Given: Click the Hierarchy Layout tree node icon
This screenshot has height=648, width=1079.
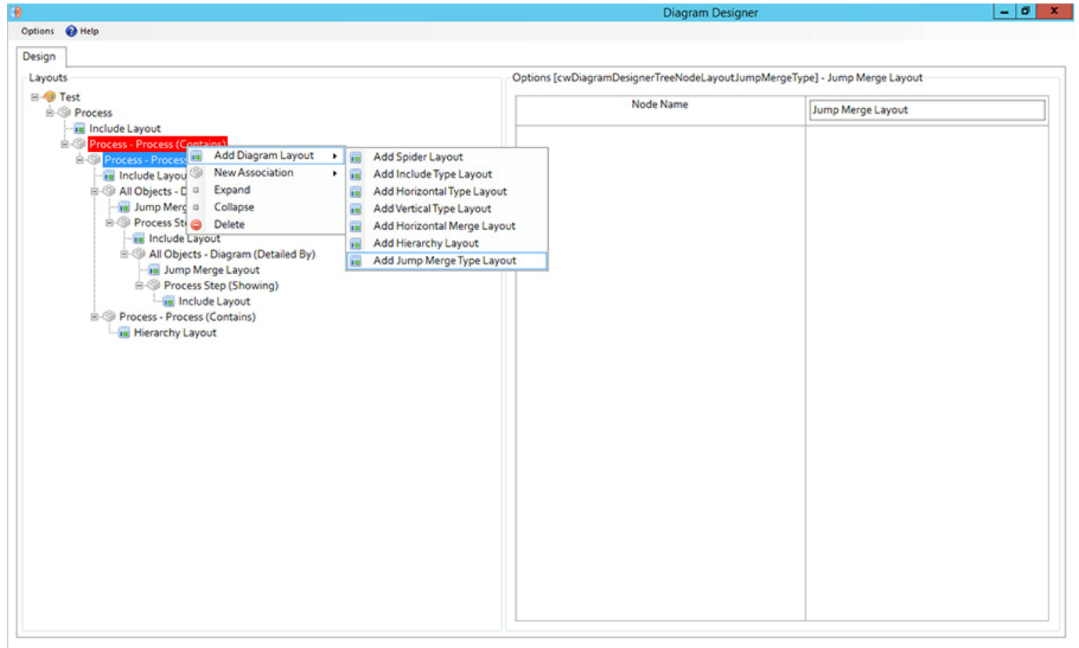Looking at the screenshot, I should (124, 333).
